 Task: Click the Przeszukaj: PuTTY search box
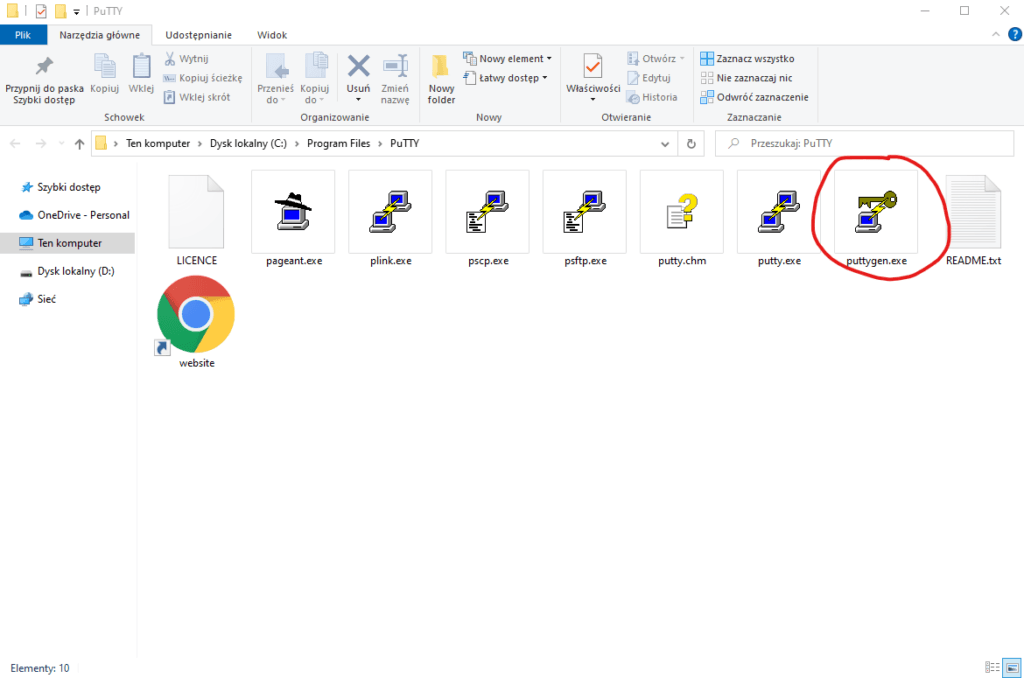(x=864, y=144)
